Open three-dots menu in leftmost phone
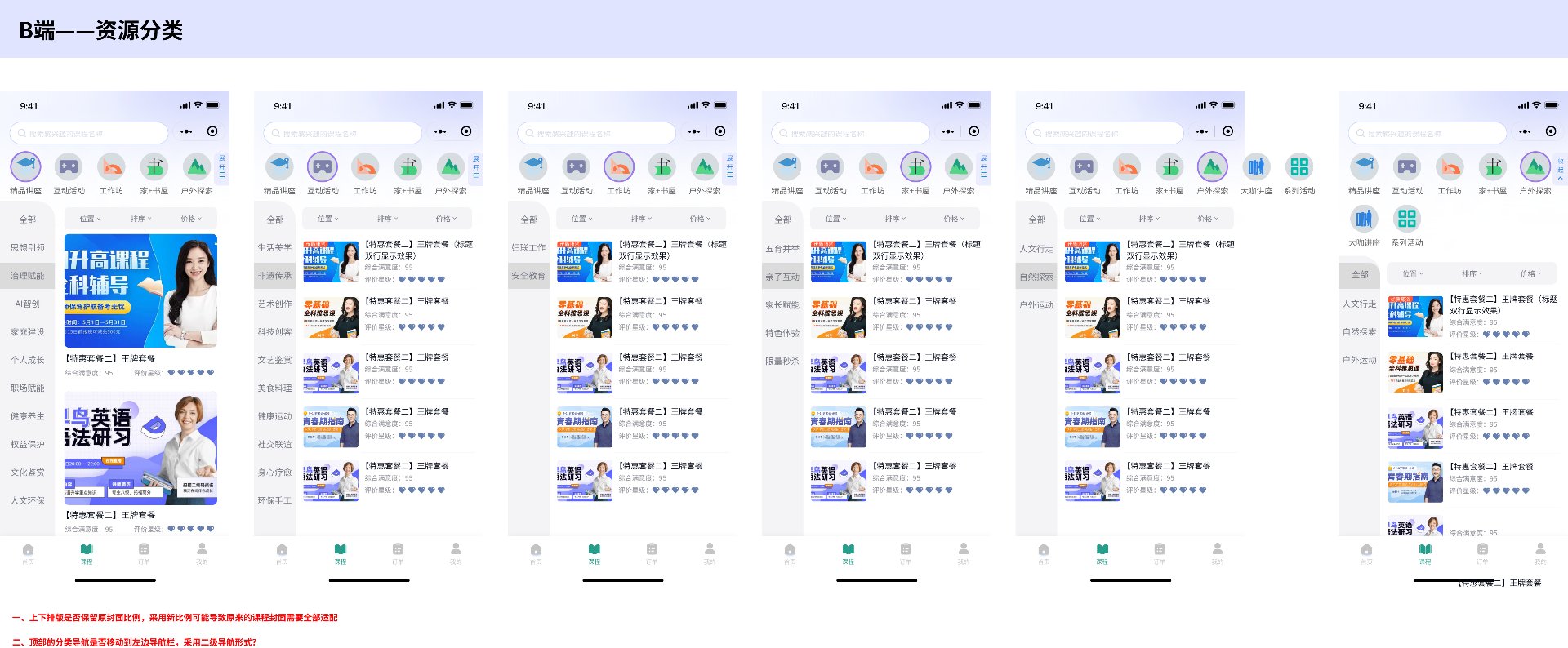 pos(186,131)
